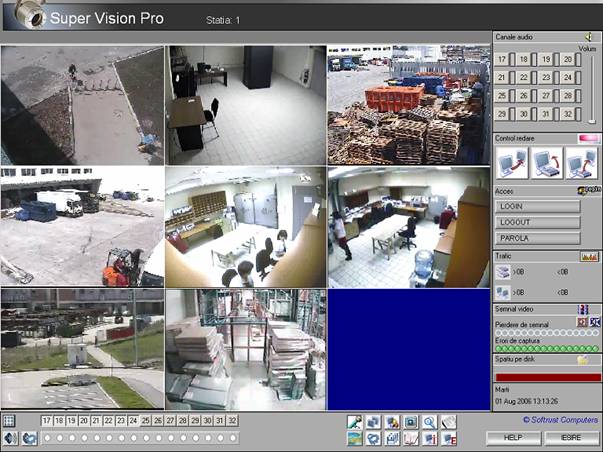The height and width of the screenshot is (452, 603).
Task: Select camera 24 in the bottom channel strip
Action: (134, 421)
